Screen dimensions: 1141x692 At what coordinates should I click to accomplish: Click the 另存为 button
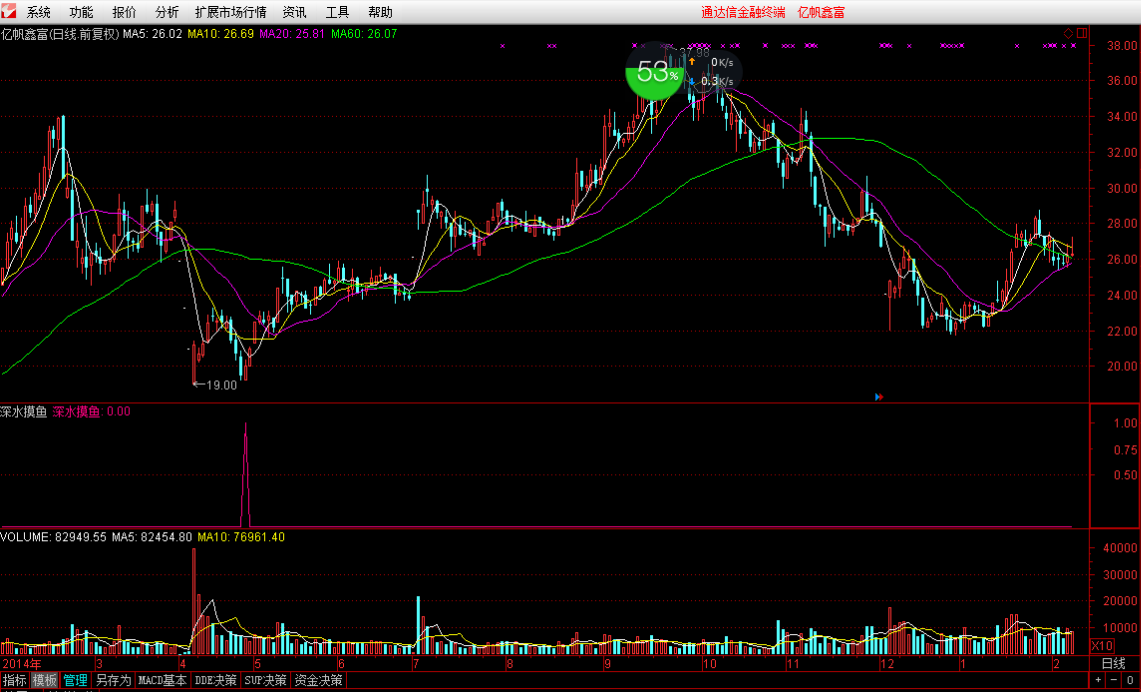tap(114, 680)
